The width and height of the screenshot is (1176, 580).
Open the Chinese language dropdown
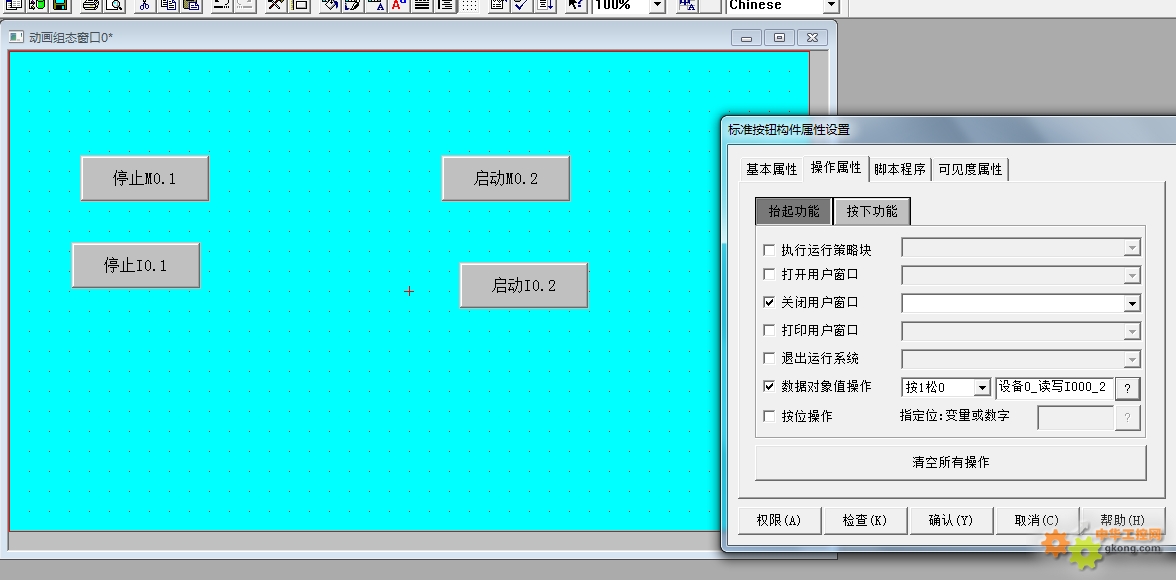(830, 5)
